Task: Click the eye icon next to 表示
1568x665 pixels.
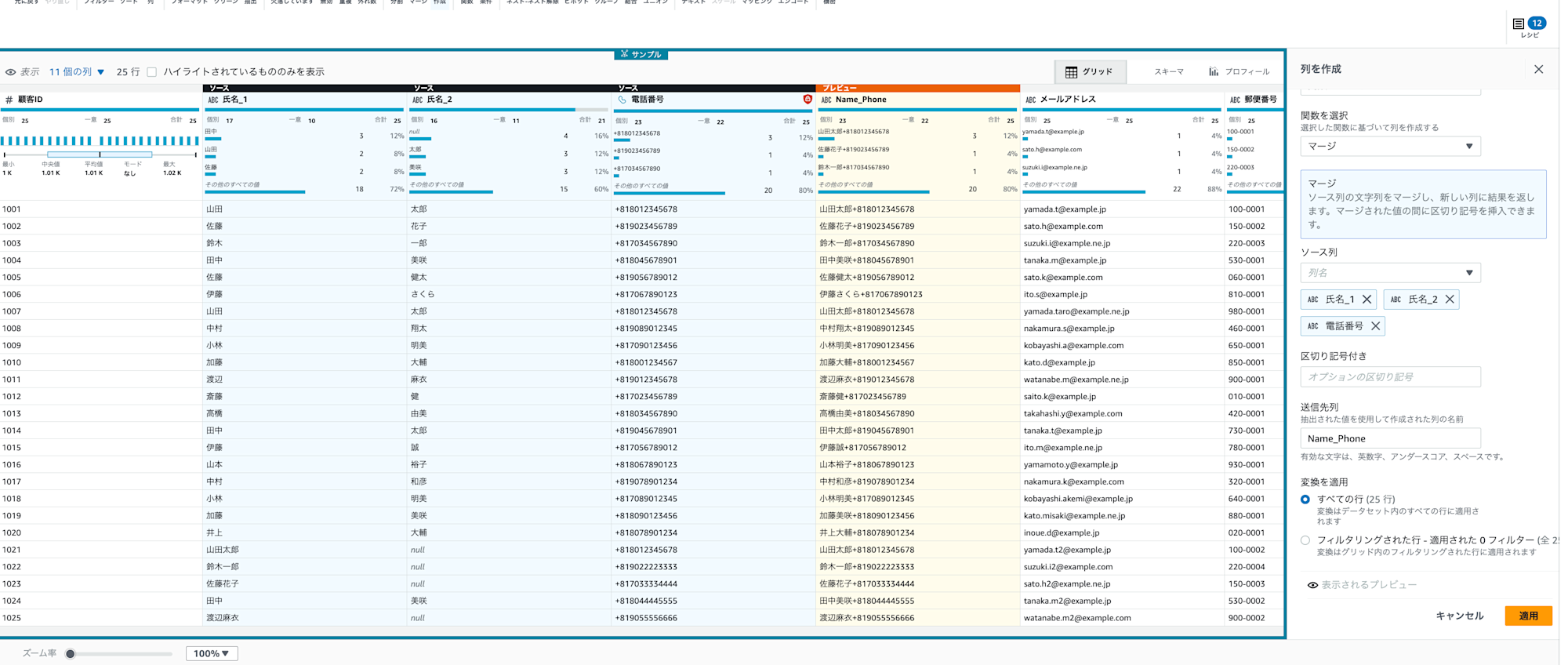Action: 11,72
